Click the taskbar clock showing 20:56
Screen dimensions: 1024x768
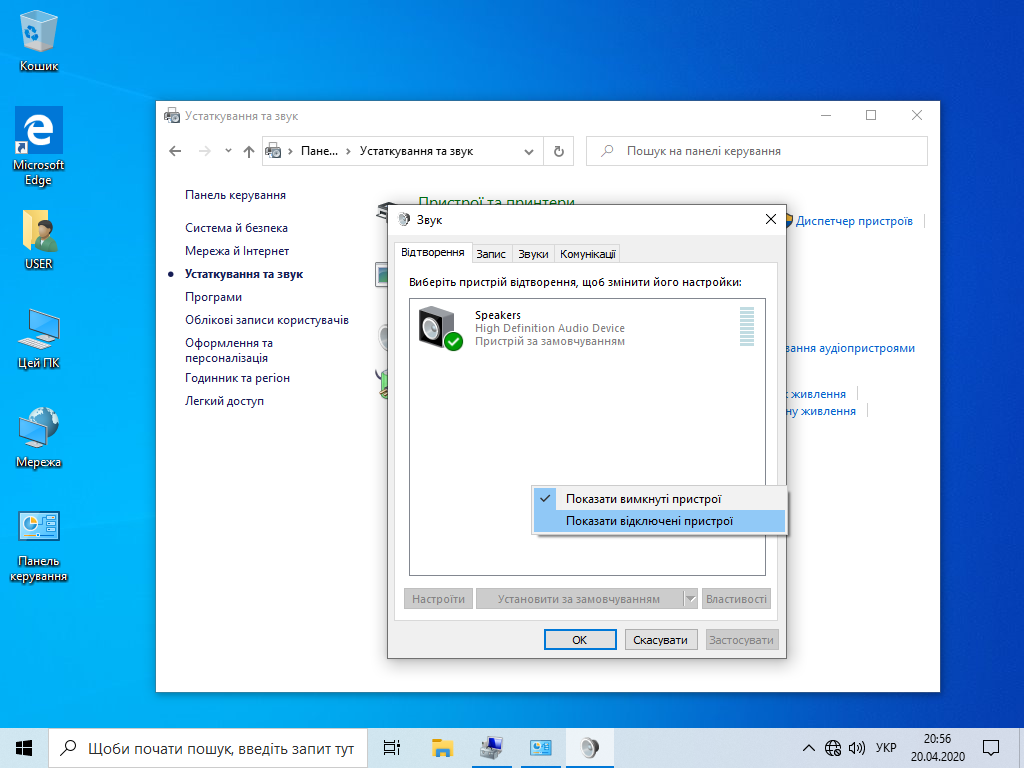[938, 748]
